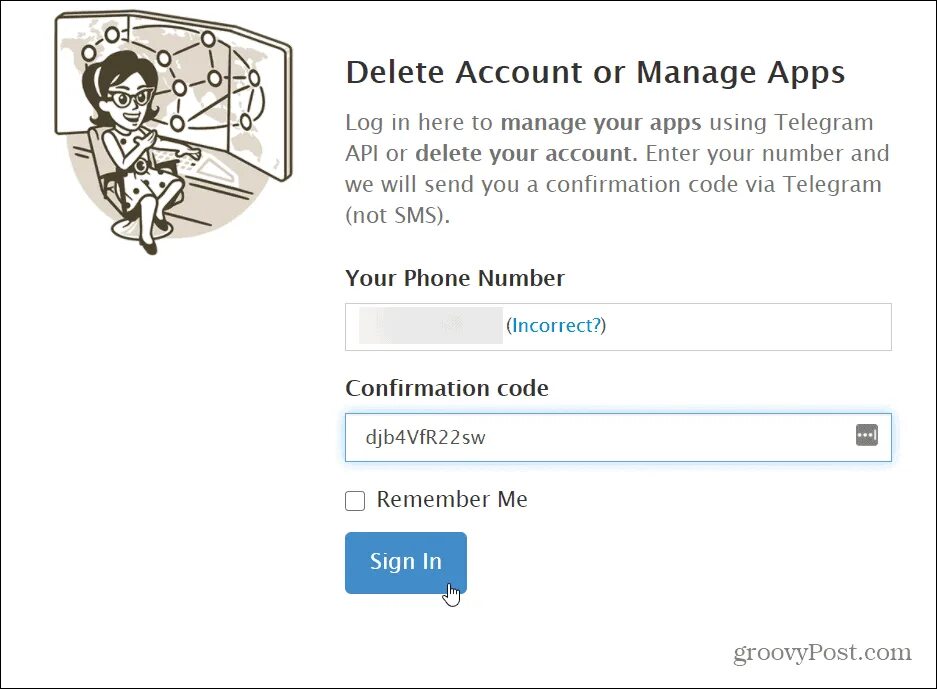Screen dimensions: 937x689
Task: Tick the Remember Me checkbox
Action: click(x=355, y=501)
